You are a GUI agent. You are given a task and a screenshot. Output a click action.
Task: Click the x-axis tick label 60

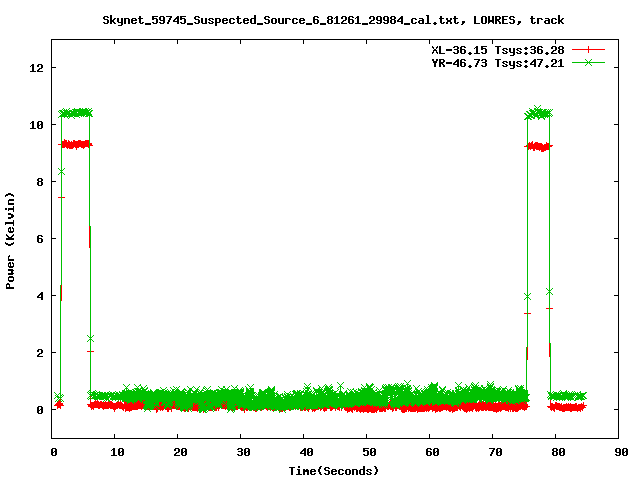click(x=433, y=452)
